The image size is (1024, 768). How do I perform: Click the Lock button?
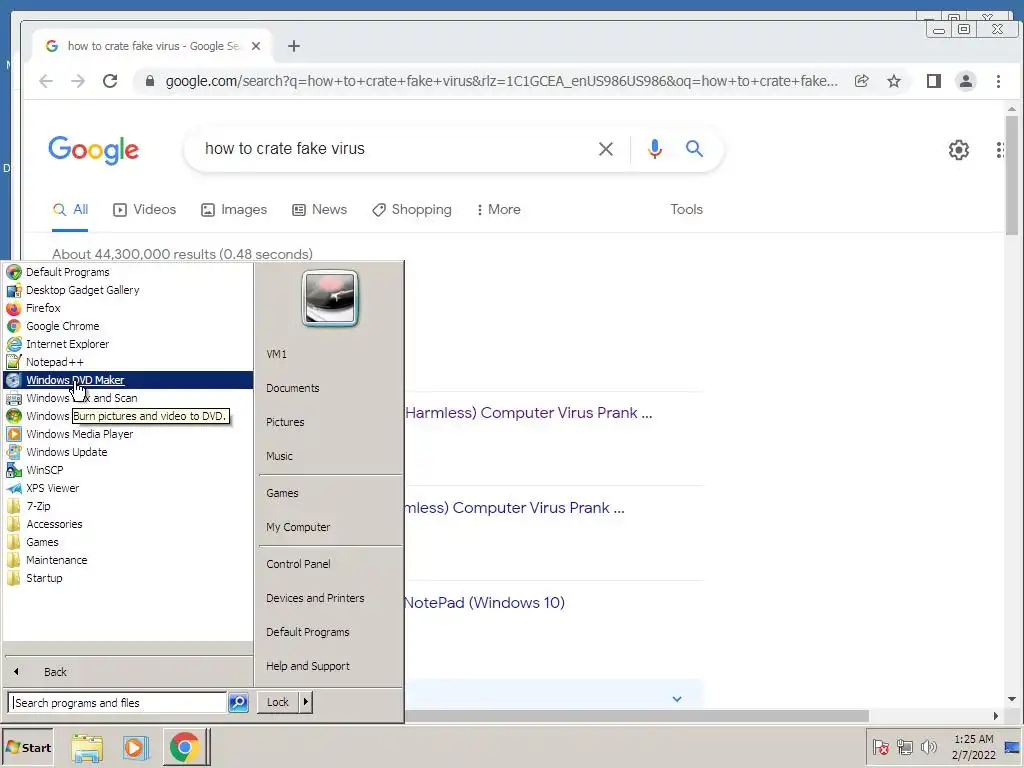[278, 702]
